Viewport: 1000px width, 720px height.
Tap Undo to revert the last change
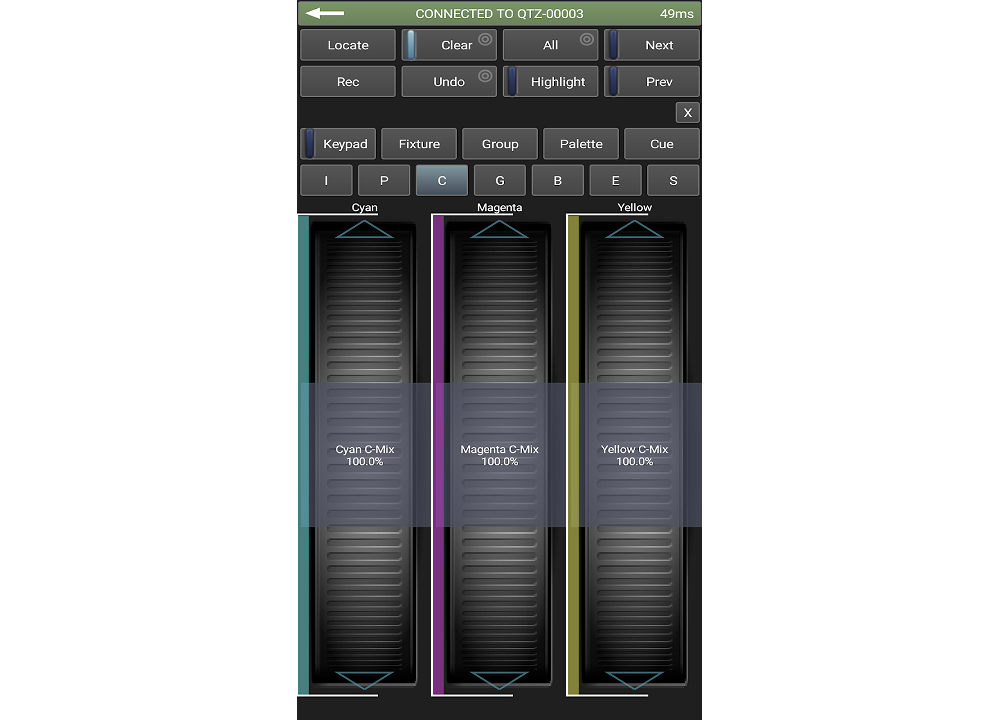tap(449, 81)
